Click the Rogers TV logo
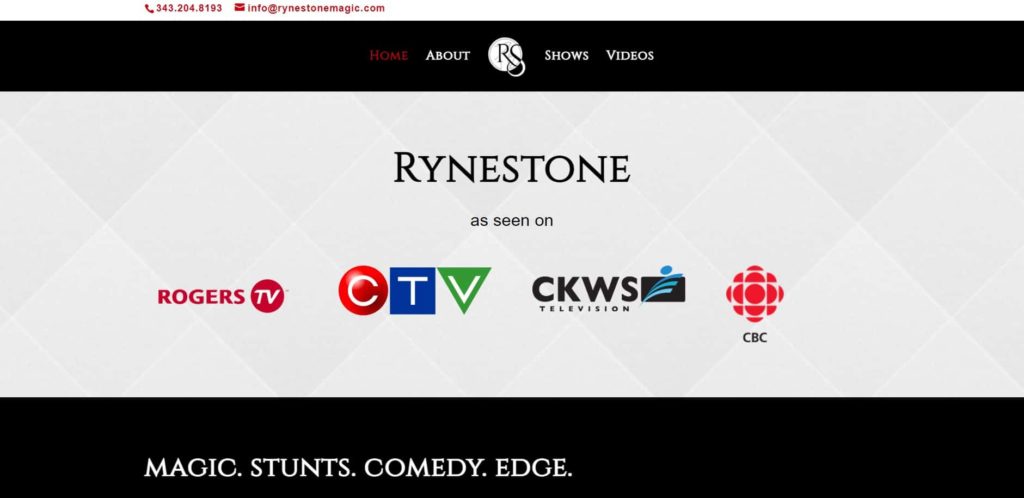The width and height of the screenshot is (1024, 498). click(222, 296)
